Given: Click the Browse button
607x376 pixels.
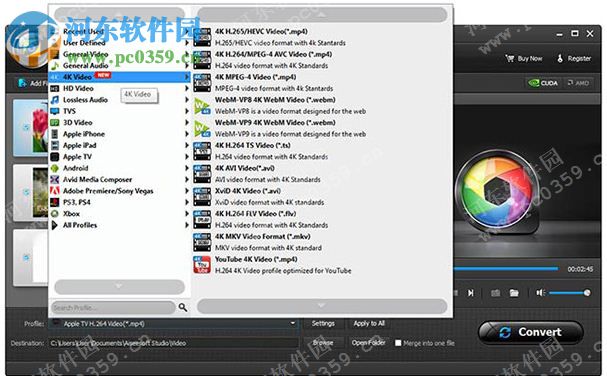Looking at the screenshot, I should point(323,343).
